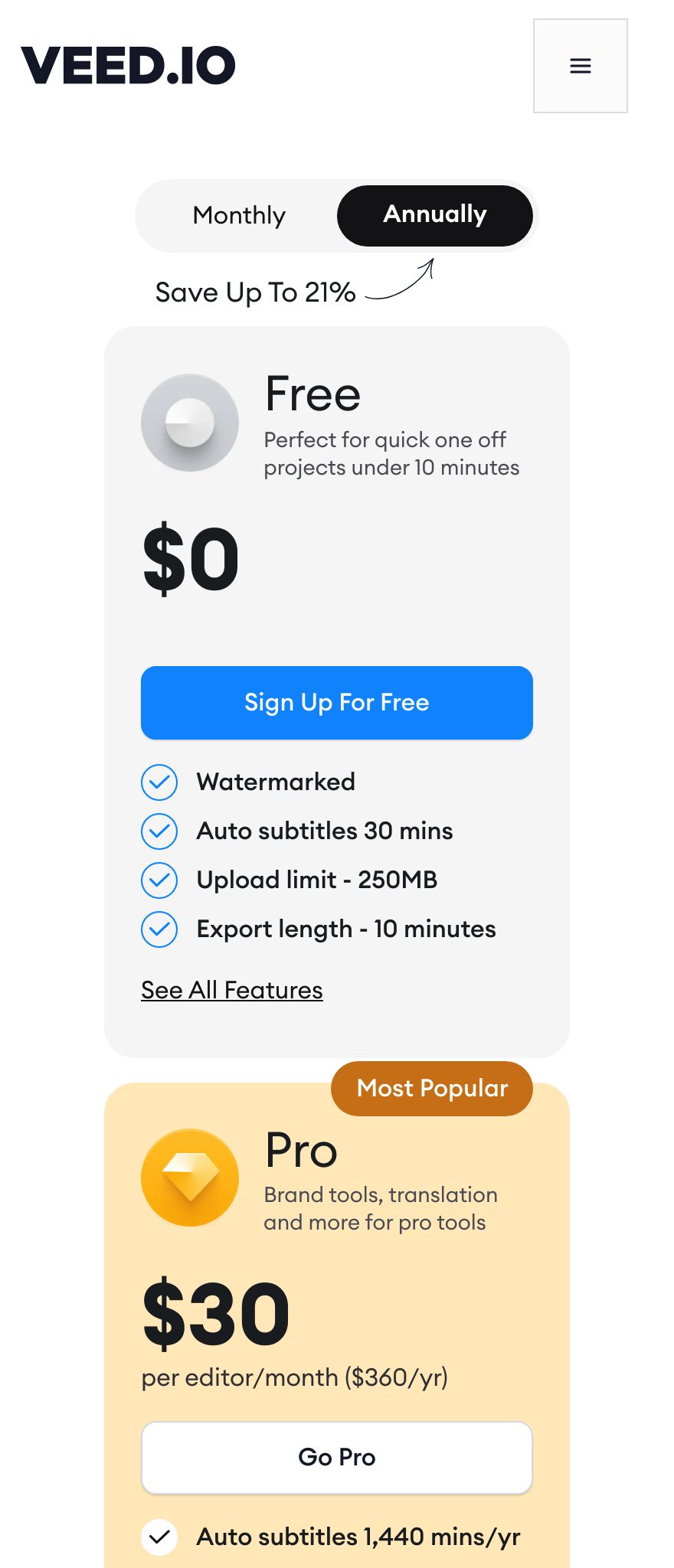Select Annually billing option

tap(435, 216)
